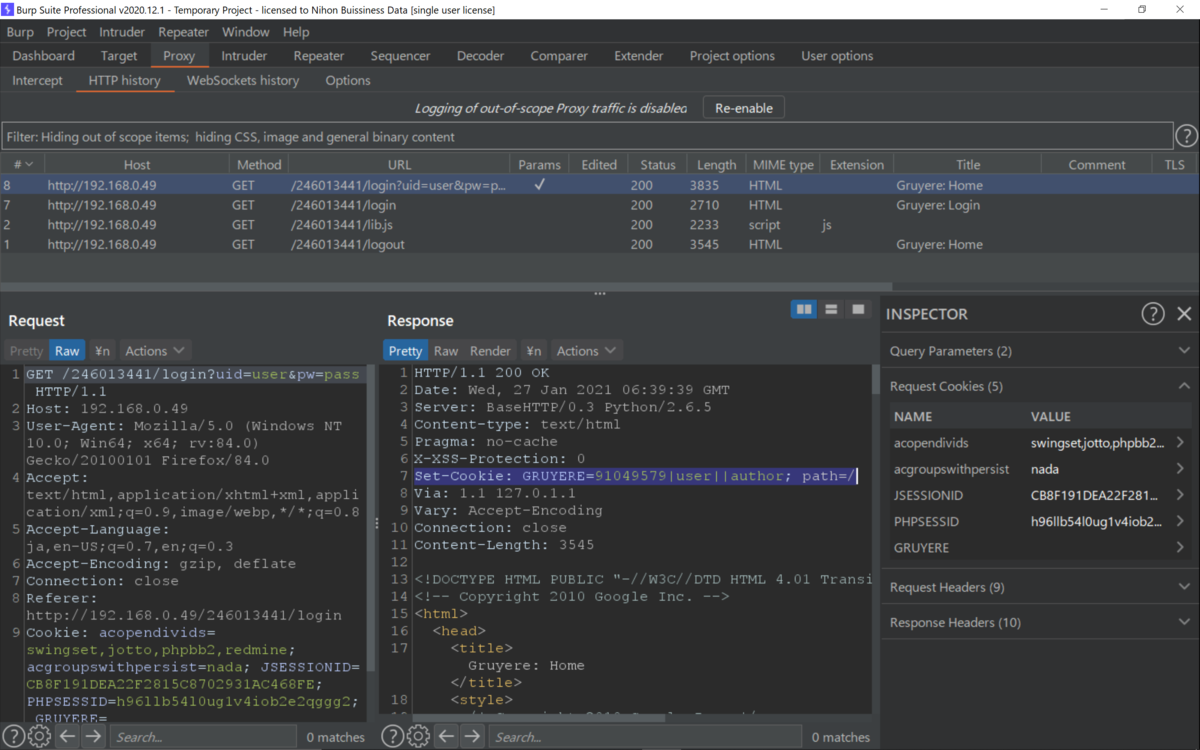Open the filter help question icon

point(1186,136)
